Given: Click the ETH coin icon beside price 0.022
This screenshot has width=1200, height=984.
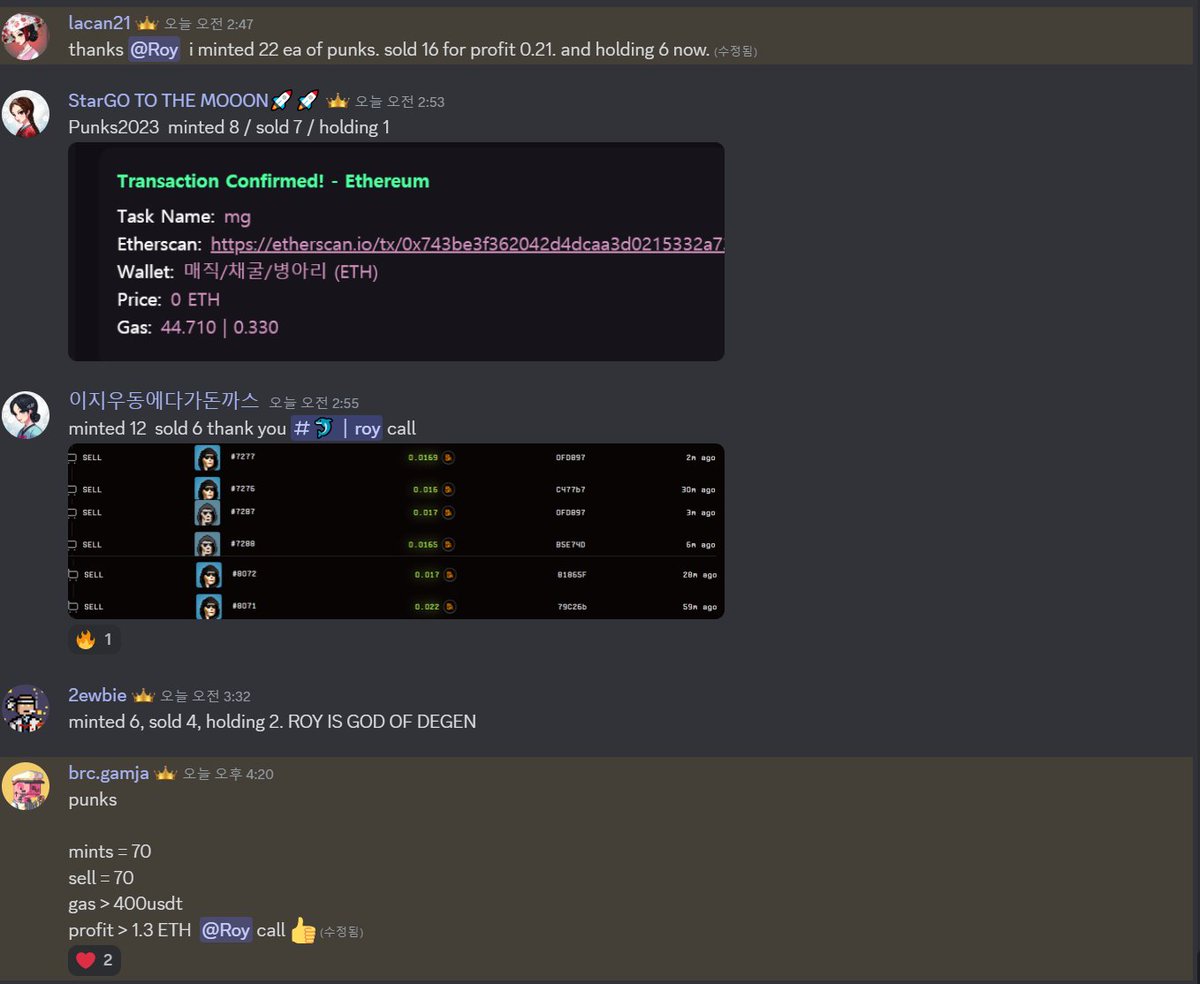Looking at the screenshot, I should [x=450, y=607].
